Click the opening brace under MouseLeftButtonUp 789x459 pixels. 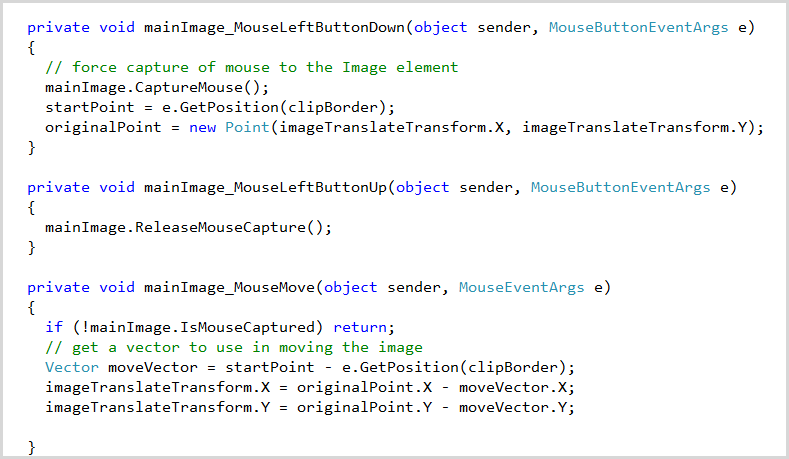click(31, 207)
